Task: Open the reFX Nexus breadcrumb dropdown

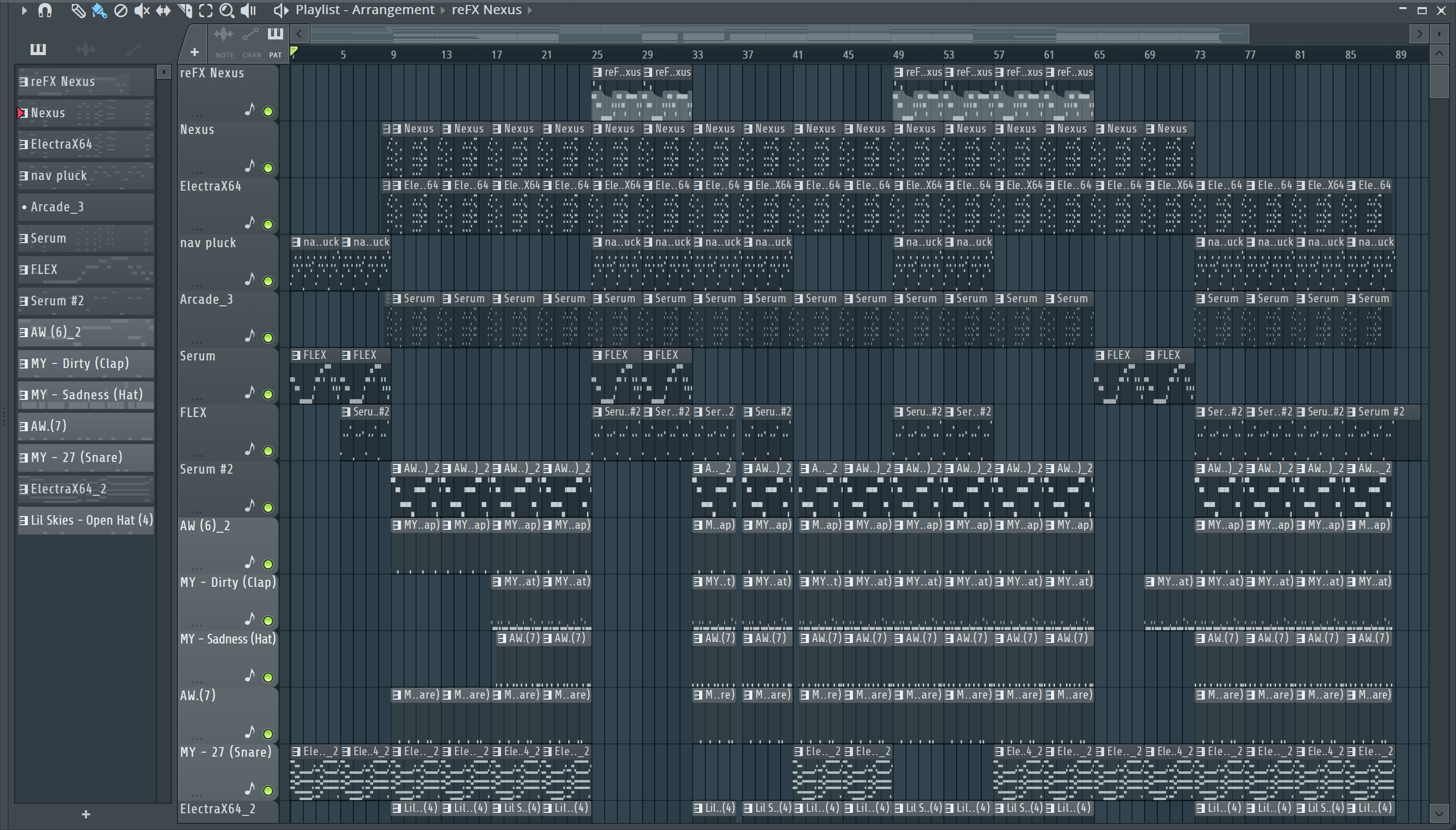Action: point(530,10)
